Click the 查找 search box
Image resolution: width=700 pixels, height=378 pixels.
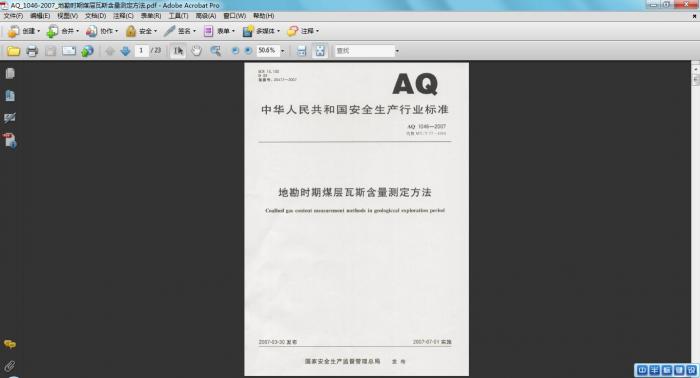coord(365,51)
